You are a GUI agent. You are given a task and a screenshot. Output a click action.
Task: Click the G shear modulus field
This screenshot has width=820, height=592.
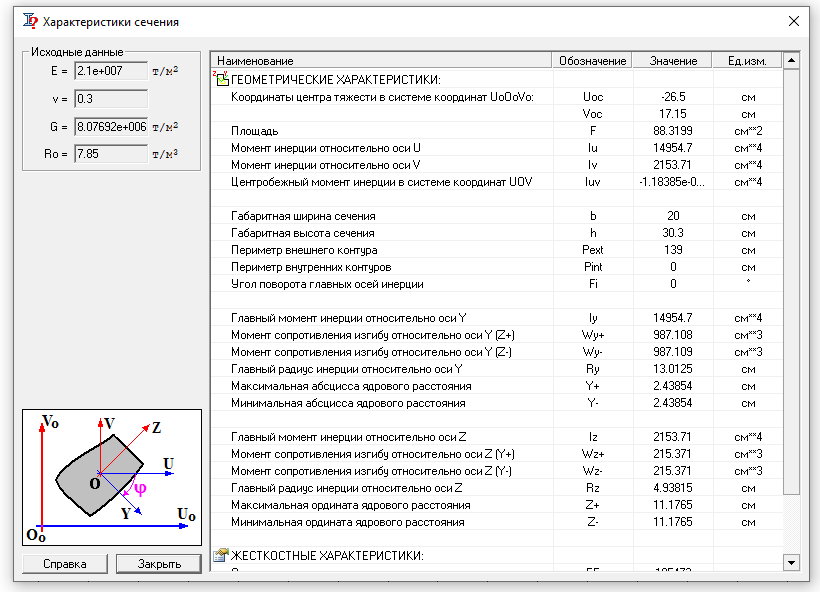[x=111, y=127]
